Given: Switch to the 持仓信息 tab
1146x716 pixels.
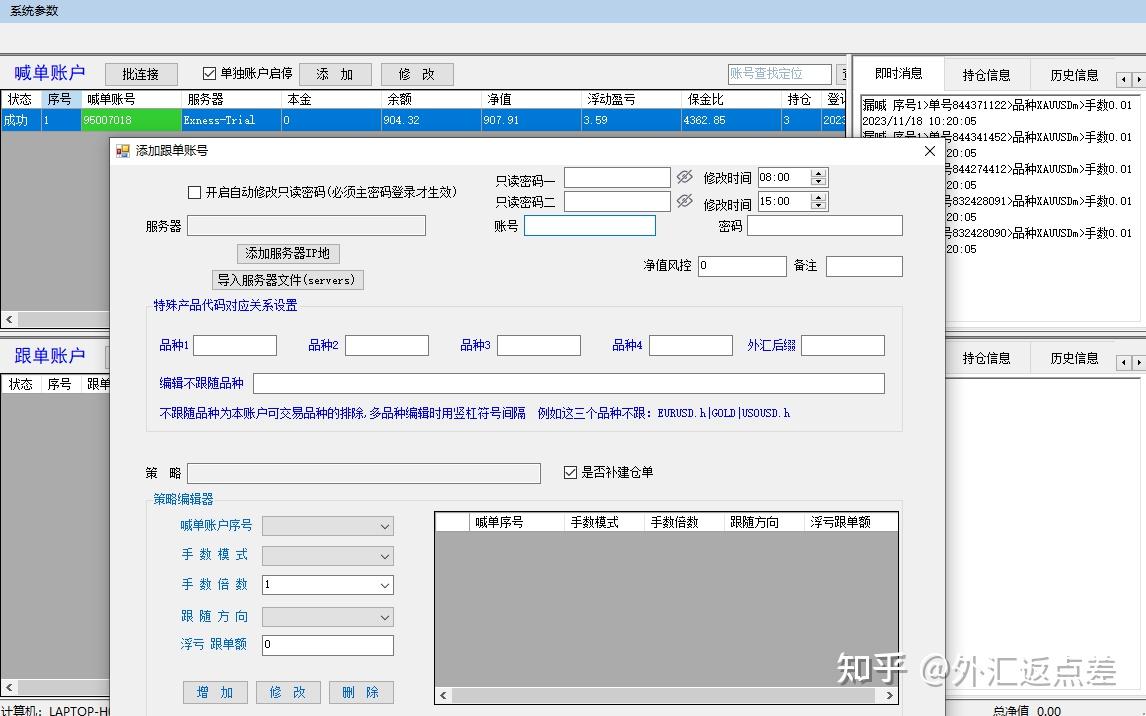Looking at the screenshot, I should tap(987, 73).
